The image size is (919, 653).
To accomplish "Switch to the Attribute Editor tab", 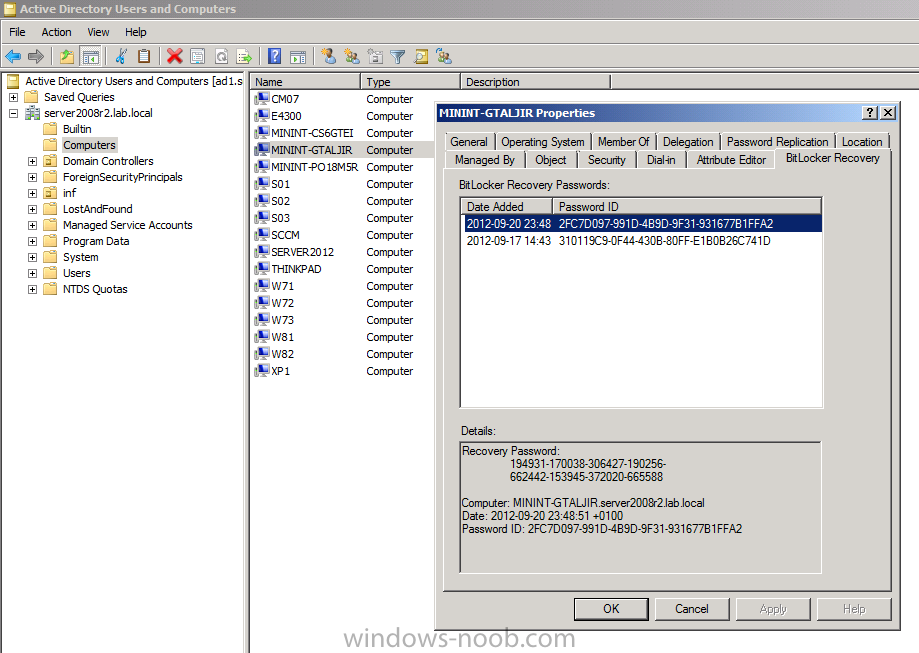I will coord(731,160).
